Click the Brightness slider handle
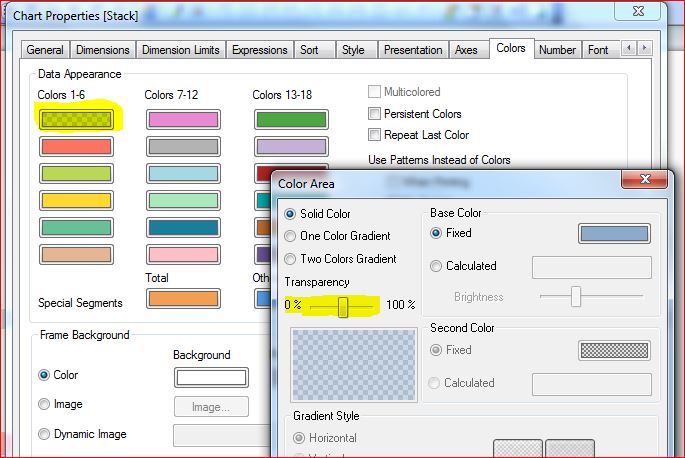Image resolution: width=685 pixels, height=458 pixels. [576, 297]
